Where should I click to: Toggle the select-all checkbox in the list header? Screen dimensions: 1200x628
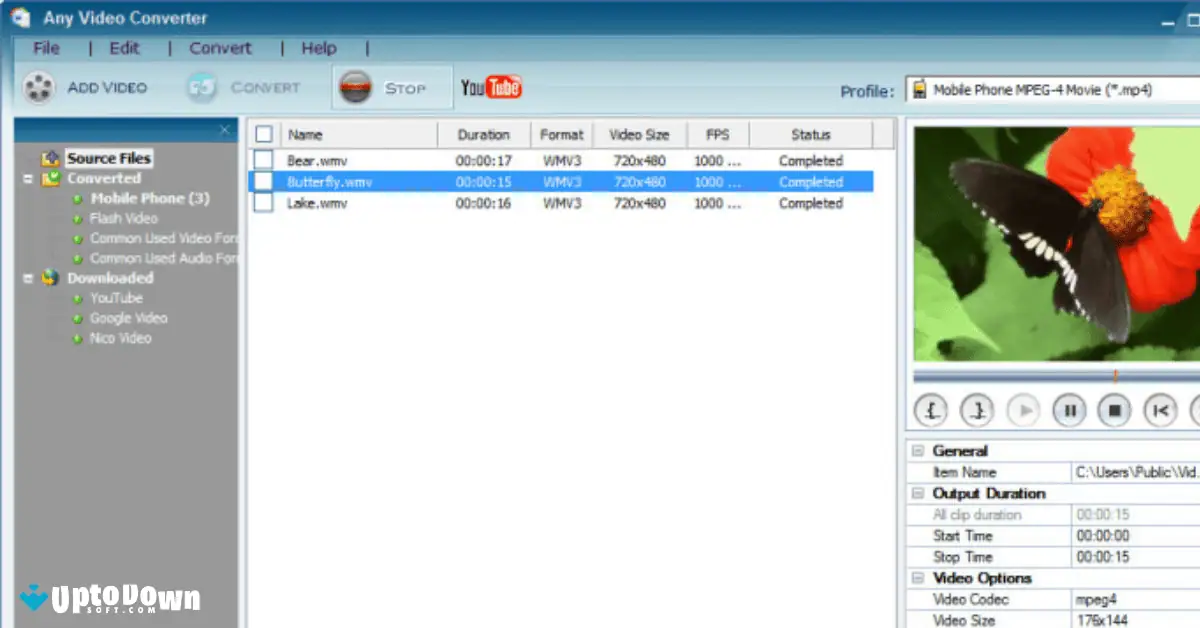point(264,133)
